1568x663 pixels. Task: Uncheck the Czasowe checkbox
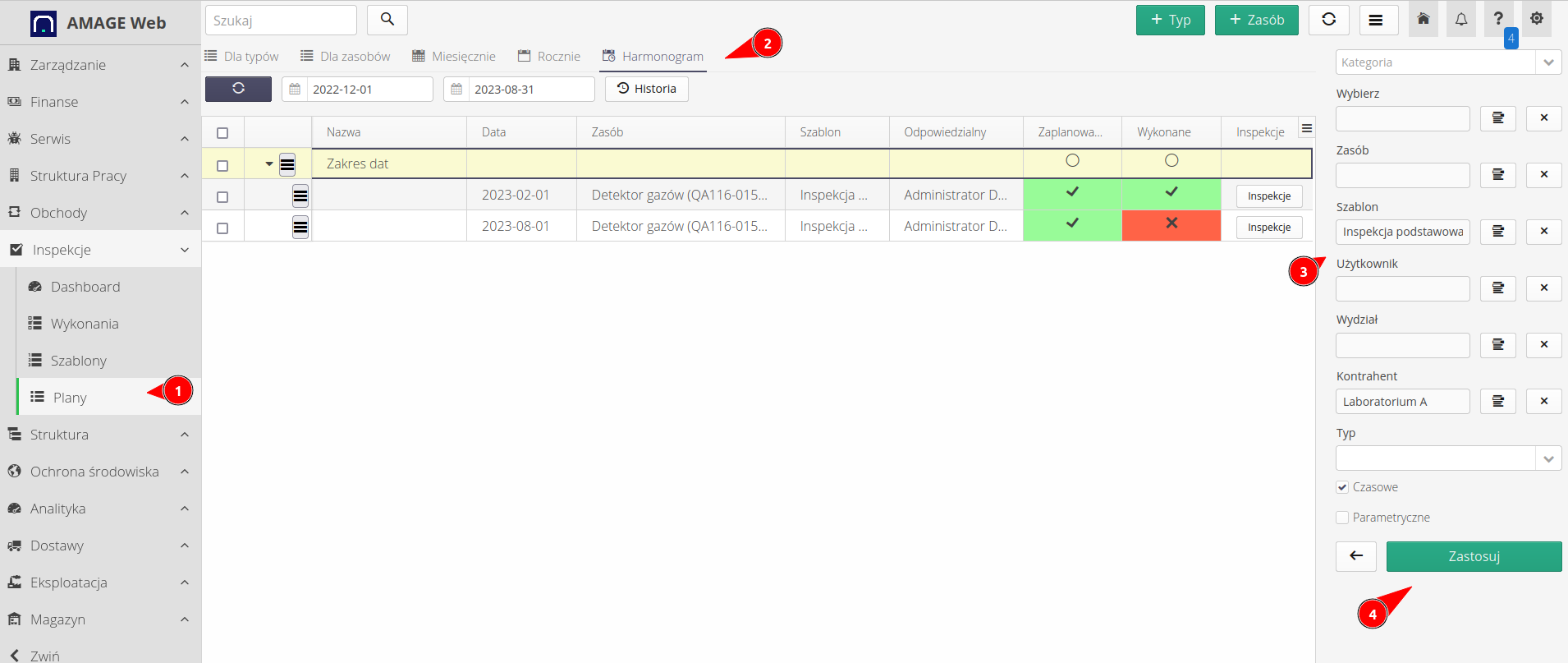pos(1342,487)
